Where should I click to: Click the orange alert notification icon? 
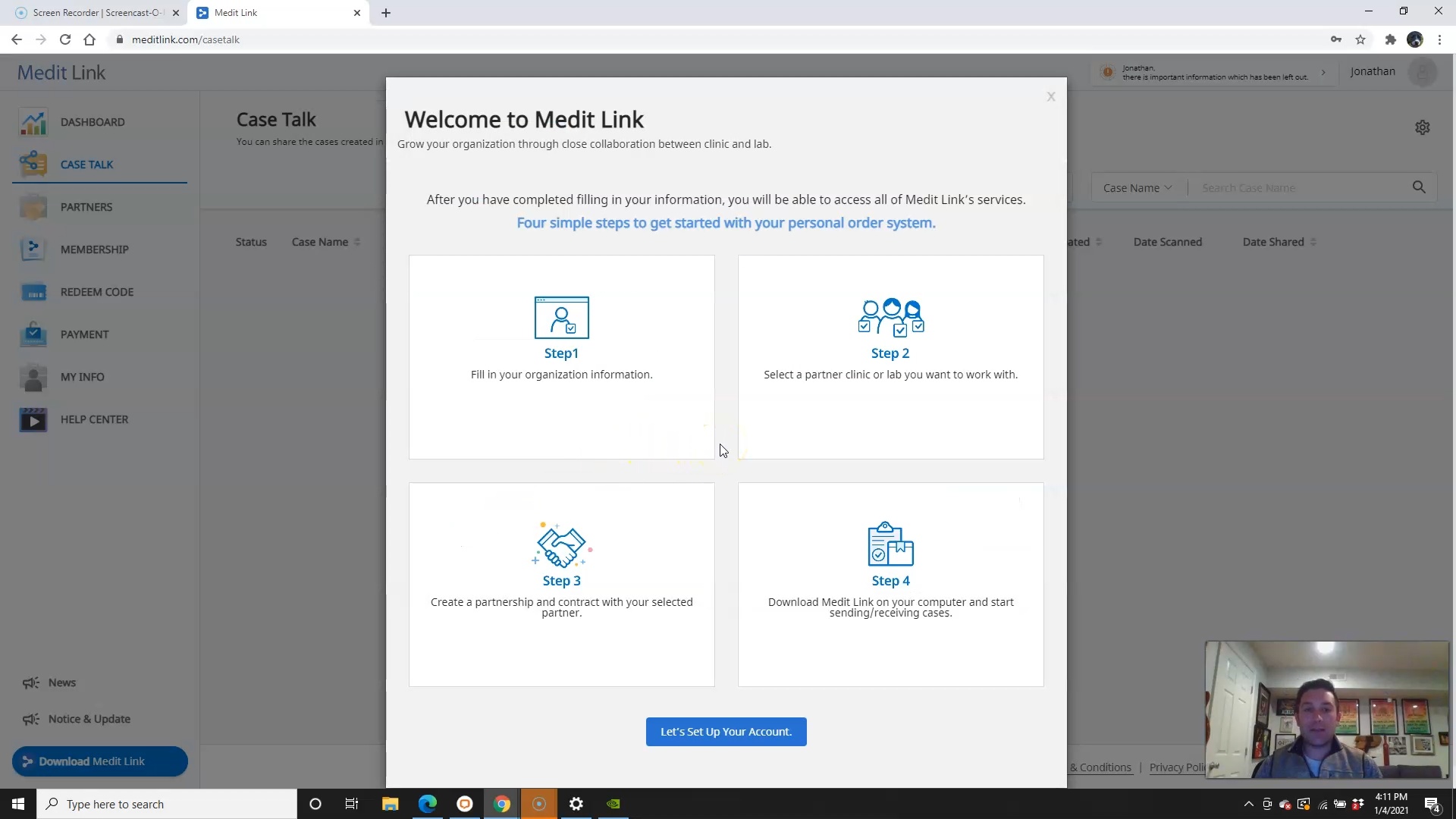click(1108, 72)
